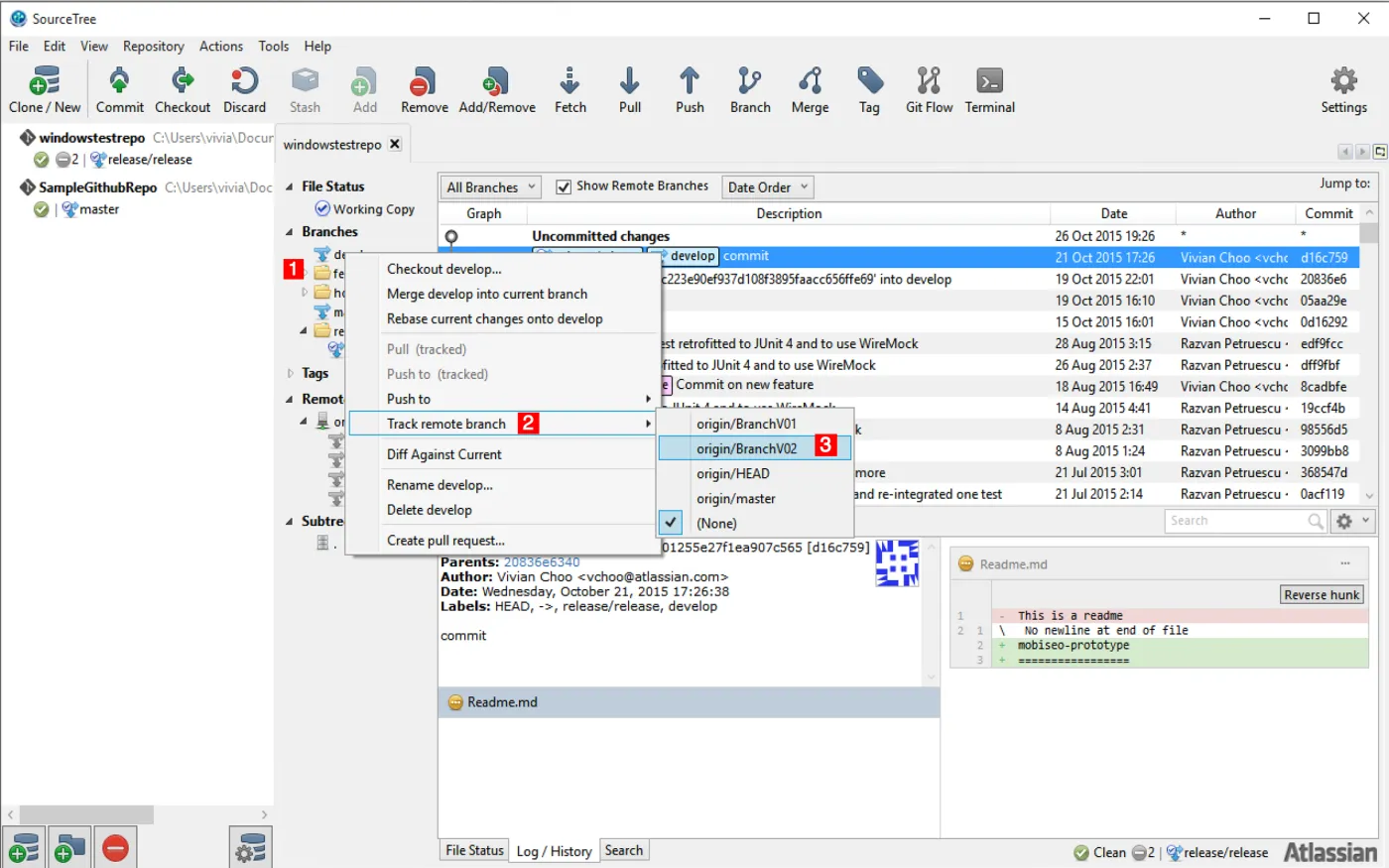This screenshot has width=1389, height=868.
Task: Open the Terminal from toolbar
Action: click(x=990, y=90)
